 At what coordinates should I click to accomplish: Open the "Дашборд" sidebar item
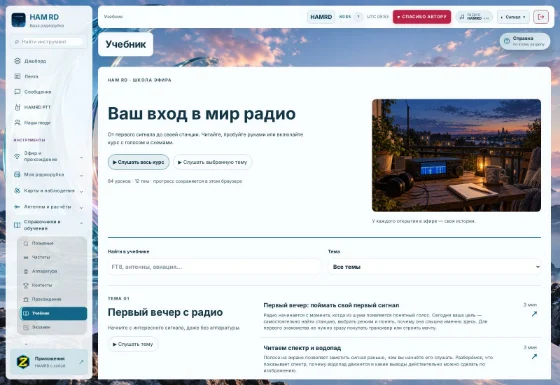49,61
